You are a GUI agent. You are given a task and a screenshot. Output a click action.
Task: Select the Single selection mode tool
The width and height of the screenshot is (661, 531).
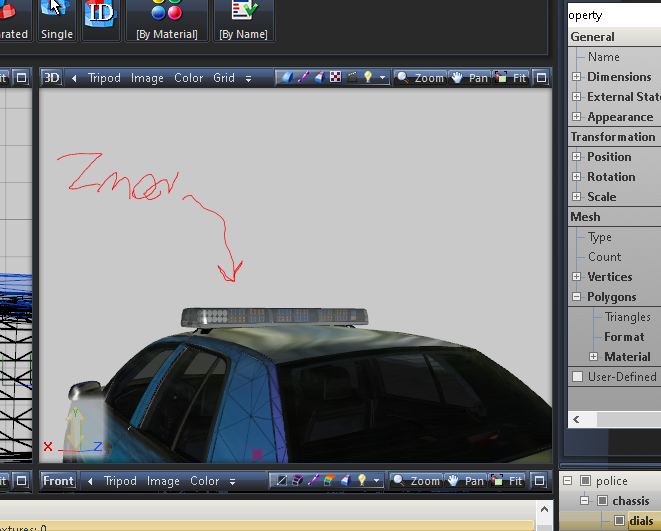click(x=57, y=20)
